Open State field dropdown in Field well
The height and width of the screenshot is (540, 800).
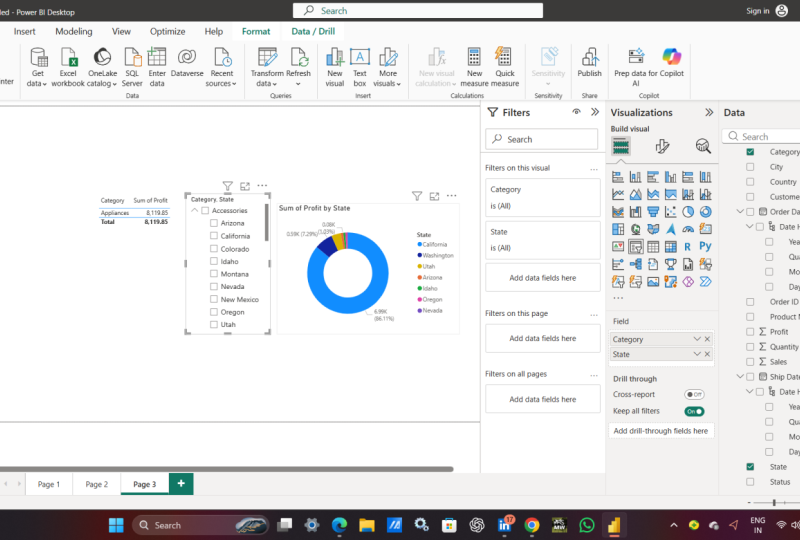click(x=697, y=354)
